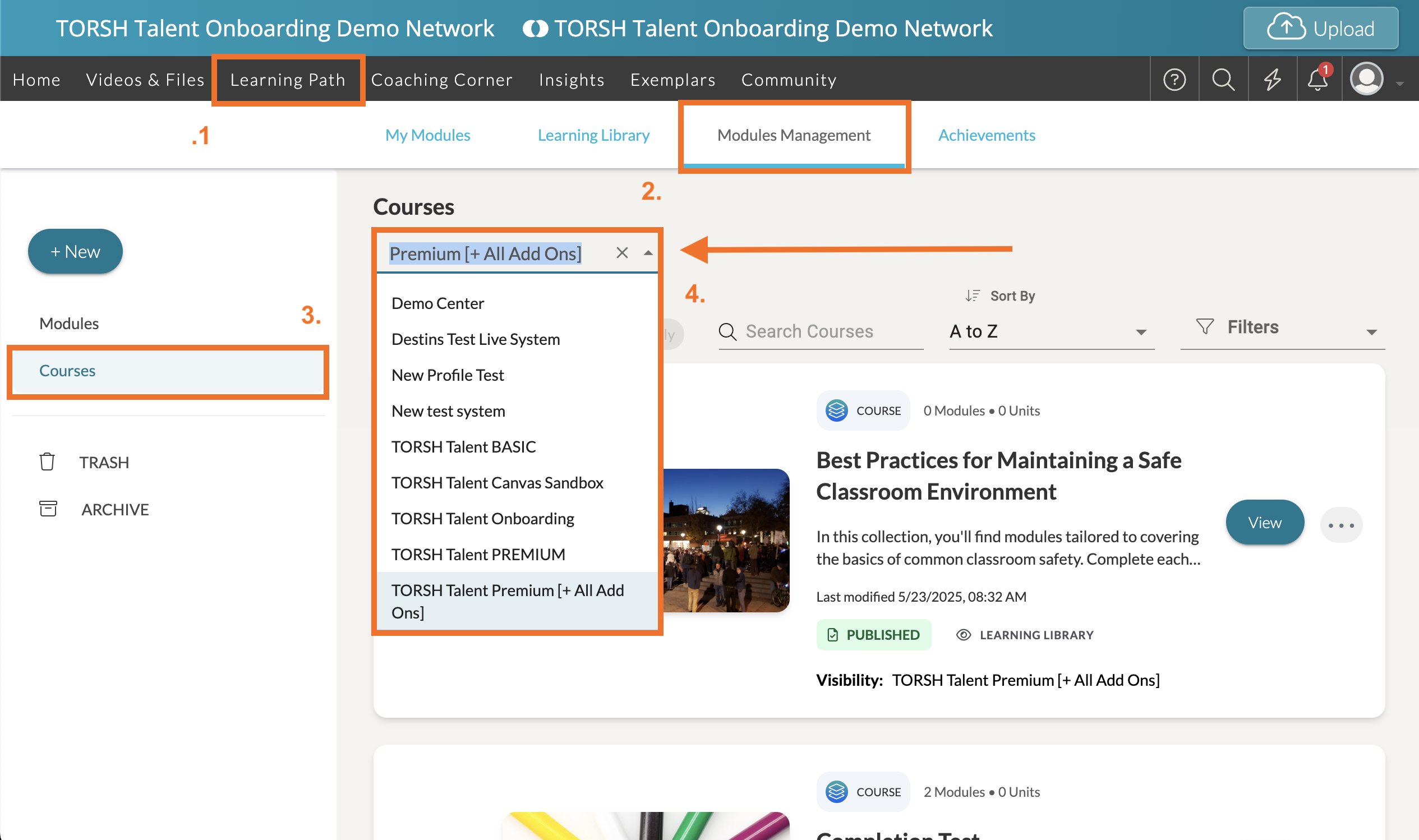Open the ARCHIVE box icon
The height and width of the screenshot is (840, 1419).
tap(48, 509)
